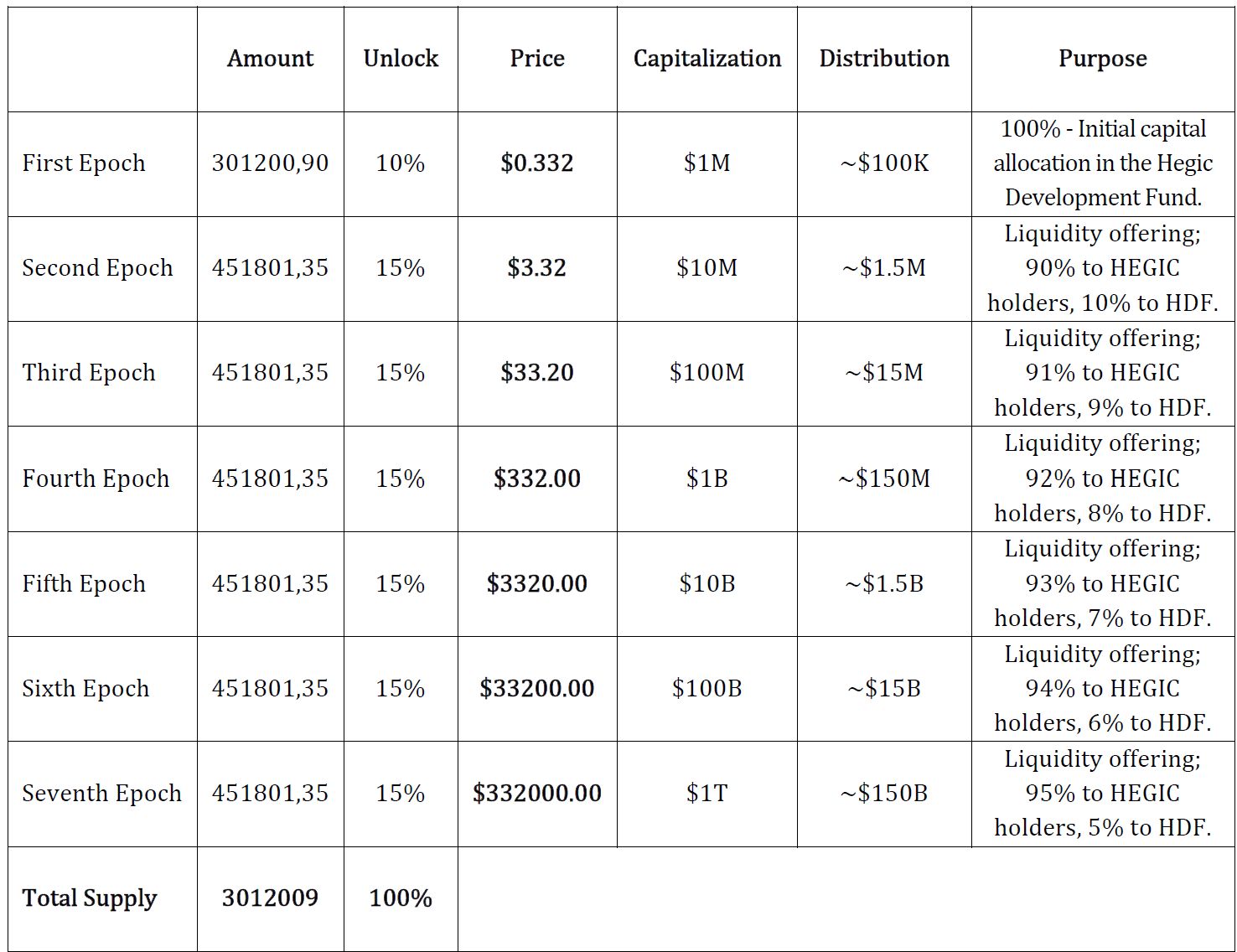1237x952 pixels.
Task: Select the Third Epoch row label
Action: click(89, 373)
